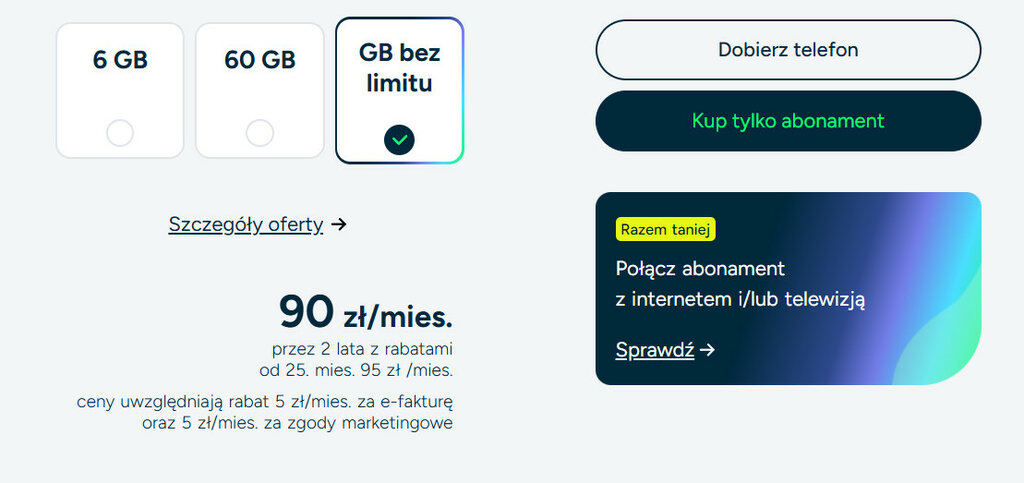Click the GB bez limitu plan title

(x=399, y=68)
